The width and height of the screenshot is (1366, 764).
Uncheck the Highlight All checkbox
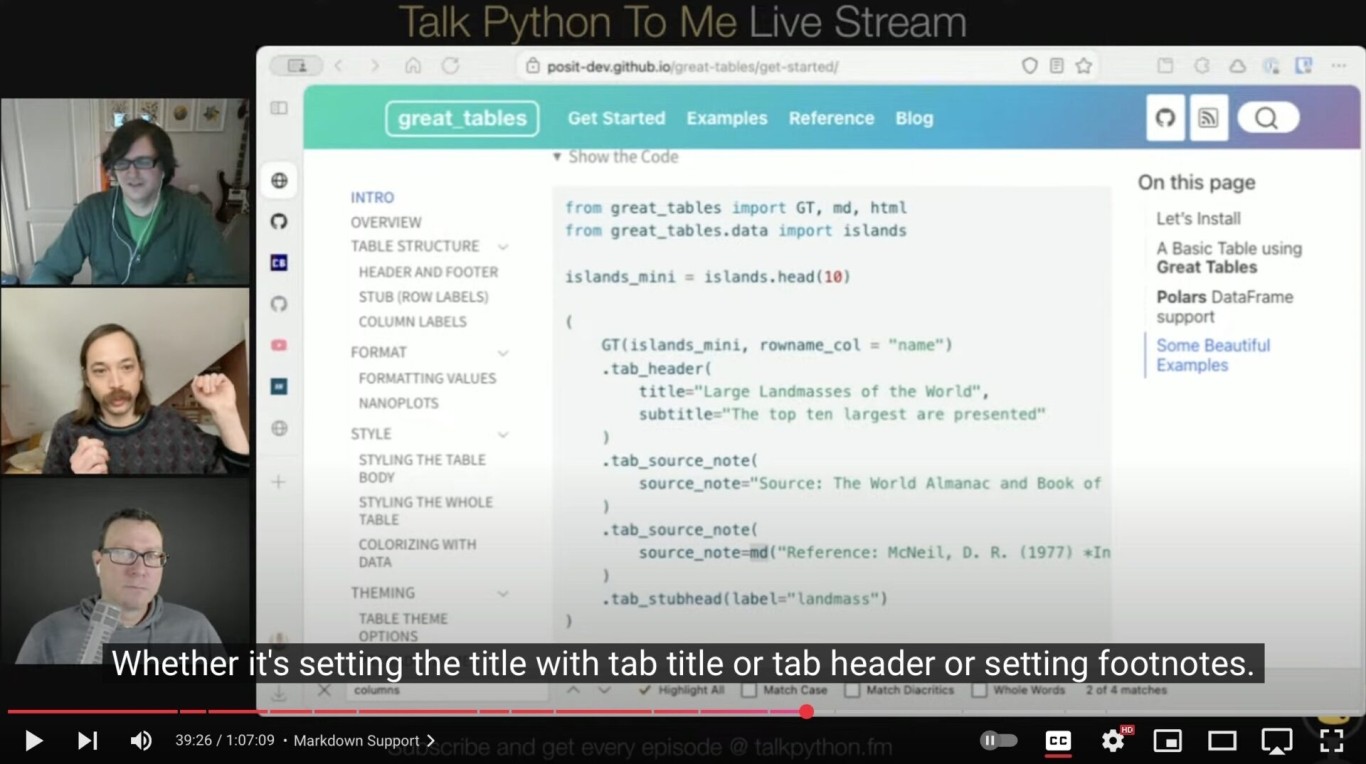(x=647, y=690)
